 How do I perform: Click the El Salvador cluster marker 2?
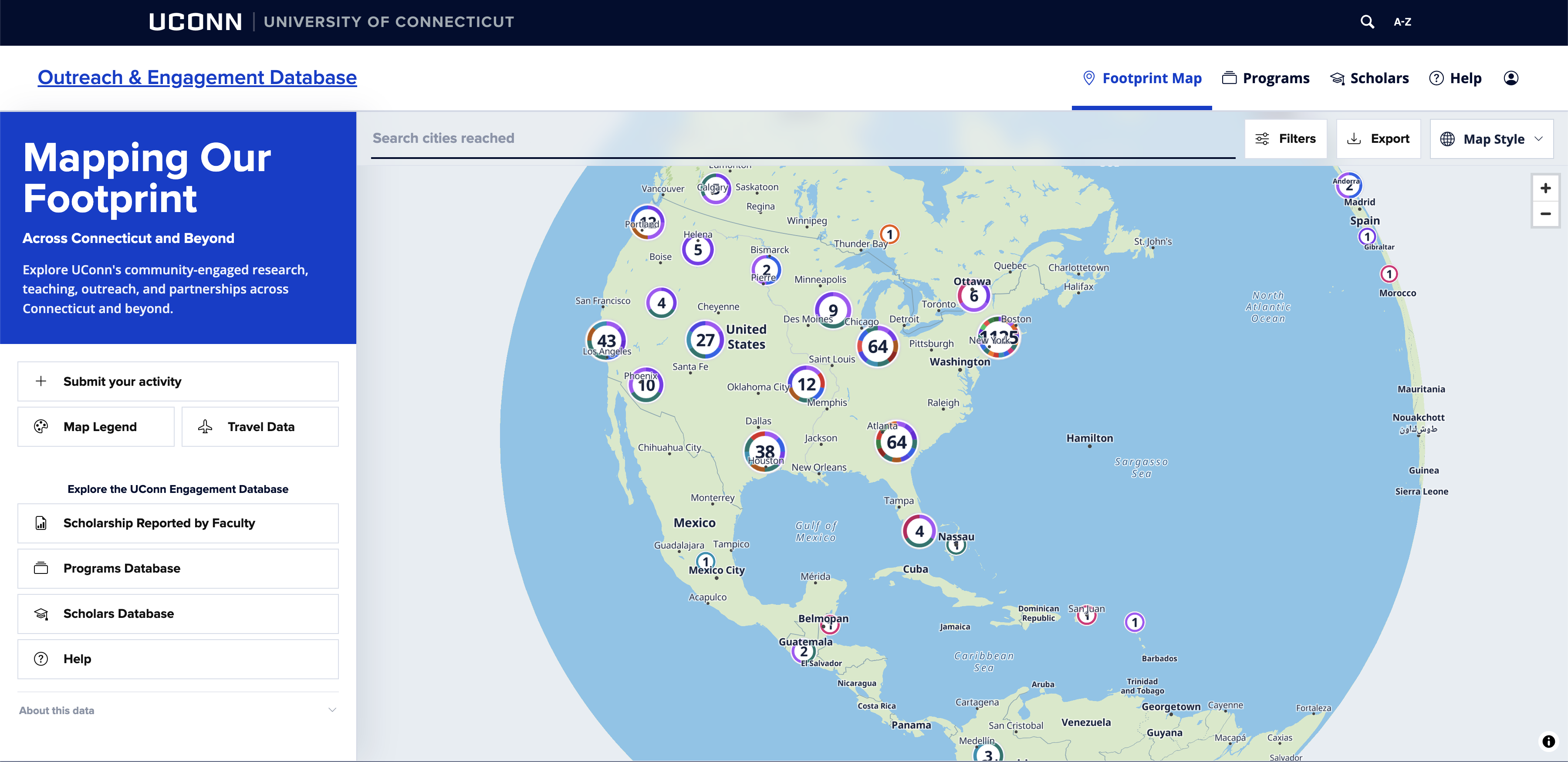click(804, 652)
